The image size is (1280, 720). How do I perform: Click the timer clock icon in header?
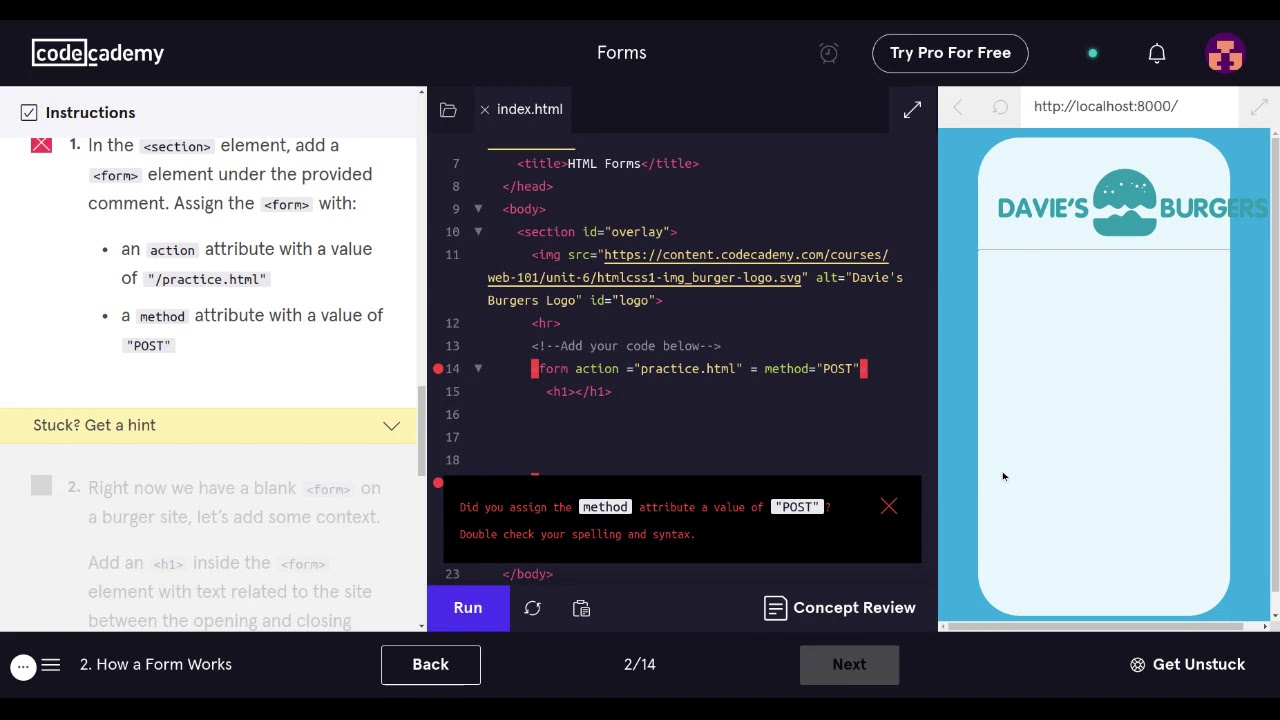[x=829, y=53]
